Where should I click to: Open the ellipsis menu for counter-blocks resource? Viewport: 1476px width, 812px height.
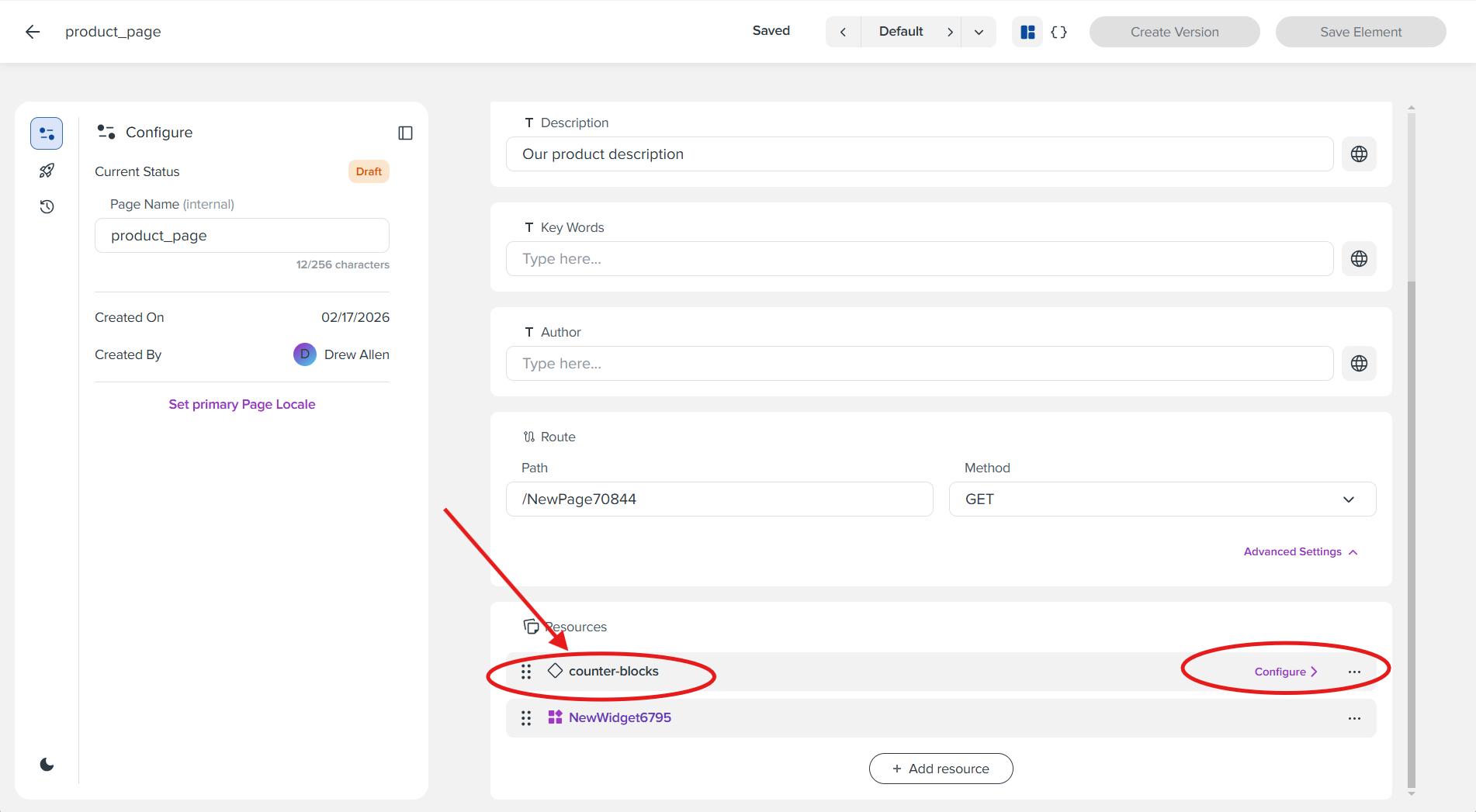pos(1355,672)
